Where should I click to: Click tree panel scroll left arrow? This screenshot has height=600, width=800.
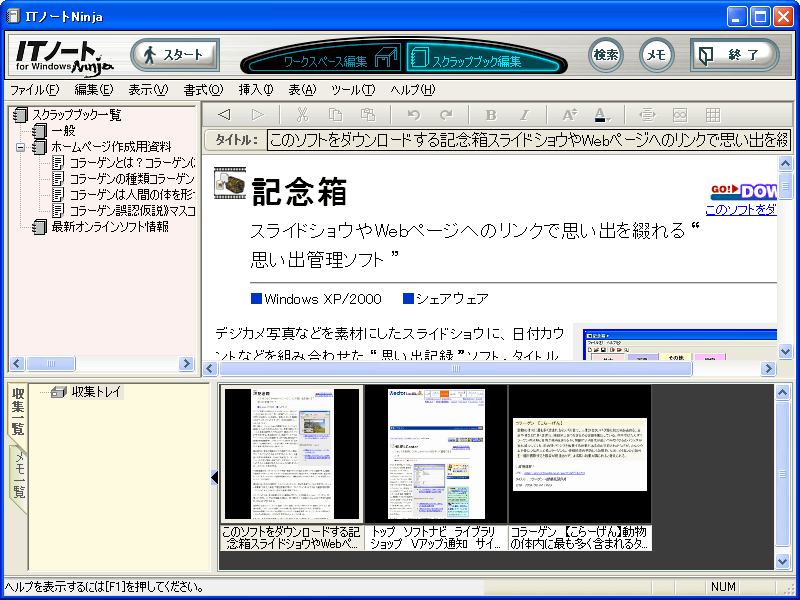pos(17,363)
